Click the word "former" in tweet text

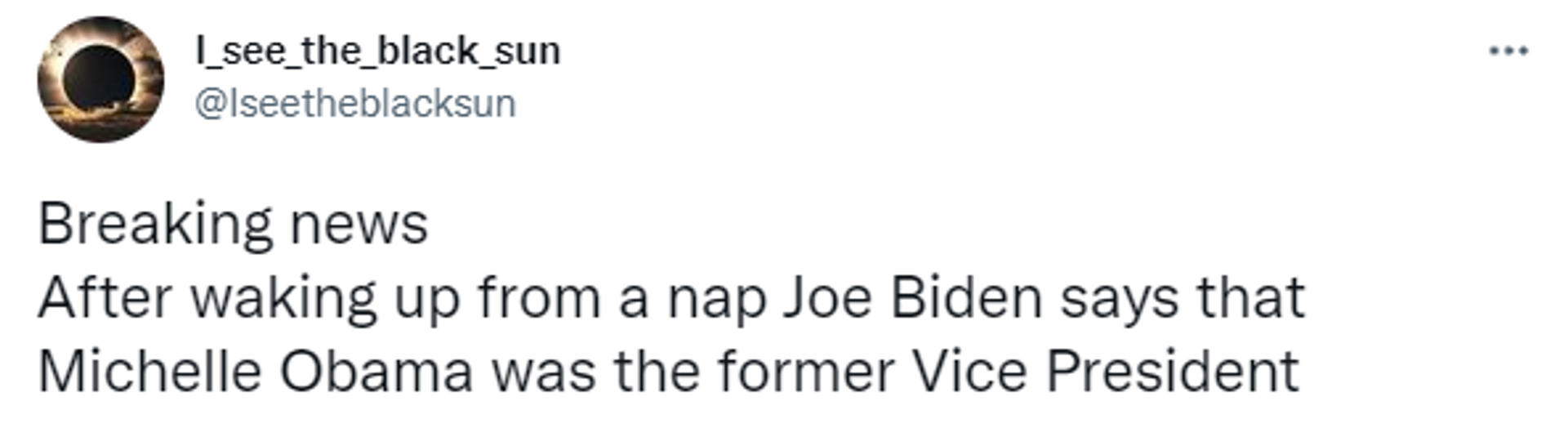tap(806, 372)
